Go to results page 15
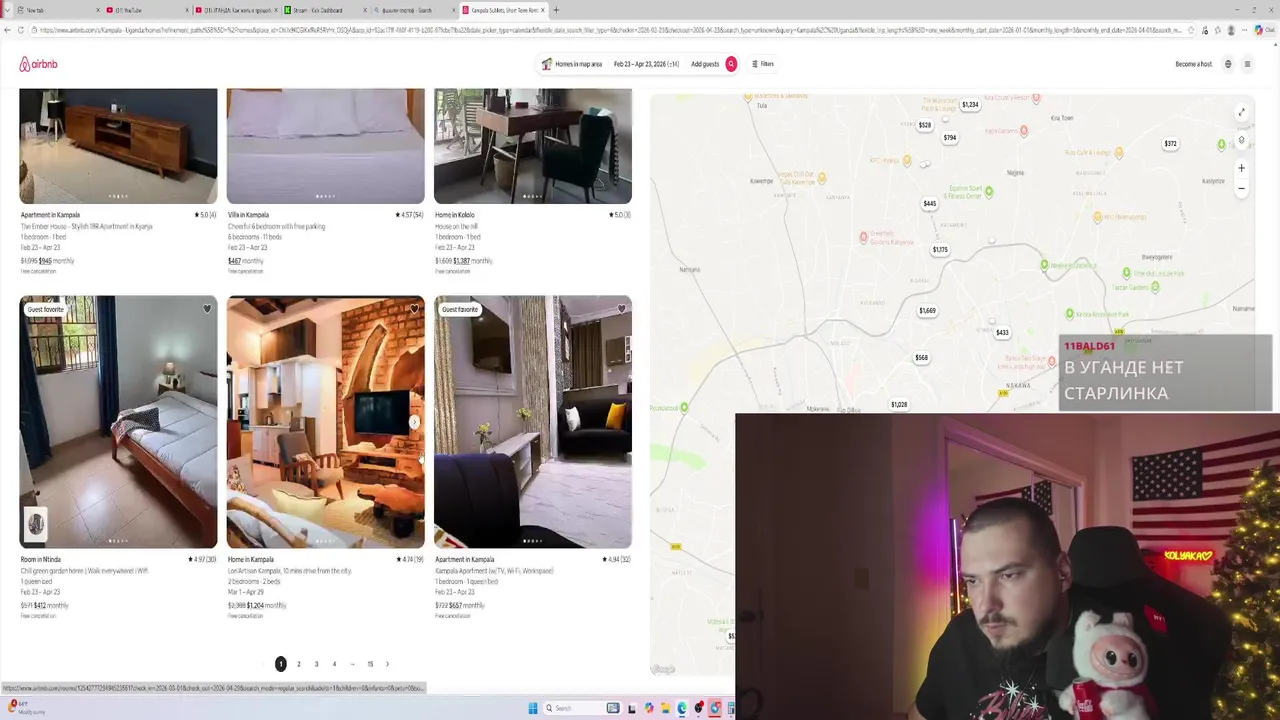 tap(370, 664)
